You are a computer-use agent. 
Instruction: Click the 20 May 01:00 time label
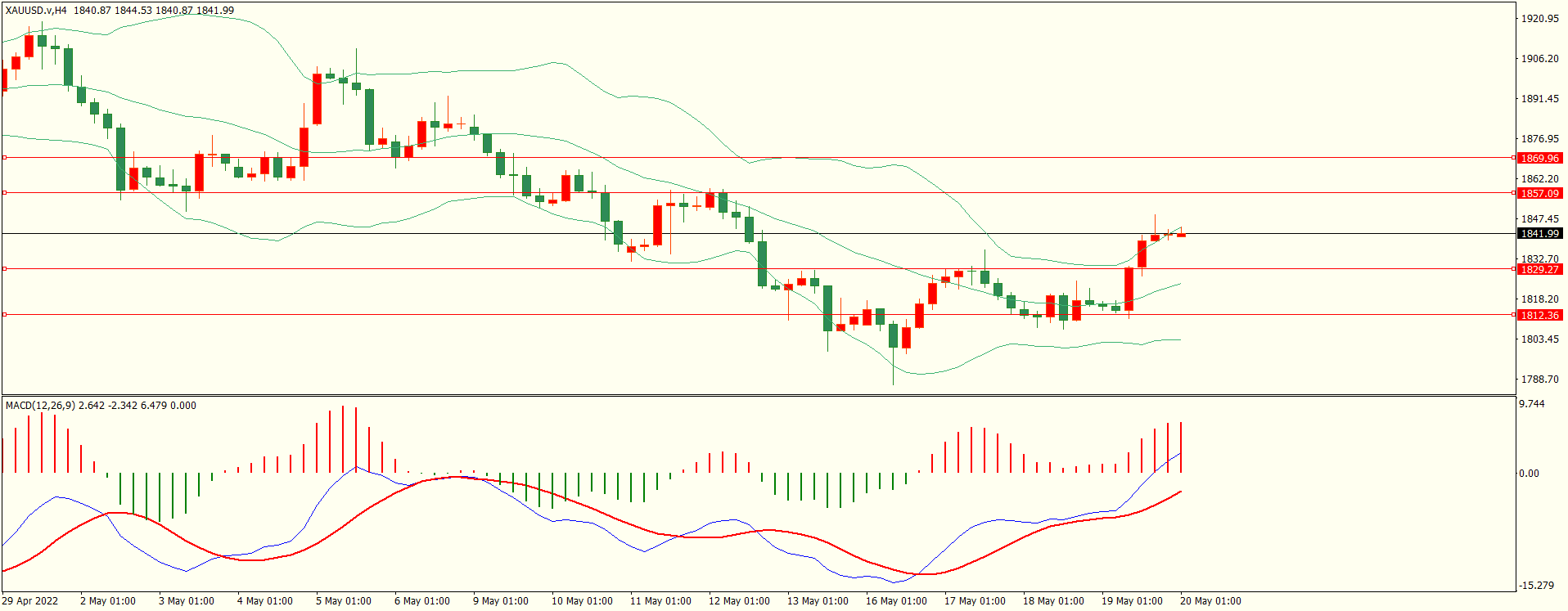[x=1210, y=600]
